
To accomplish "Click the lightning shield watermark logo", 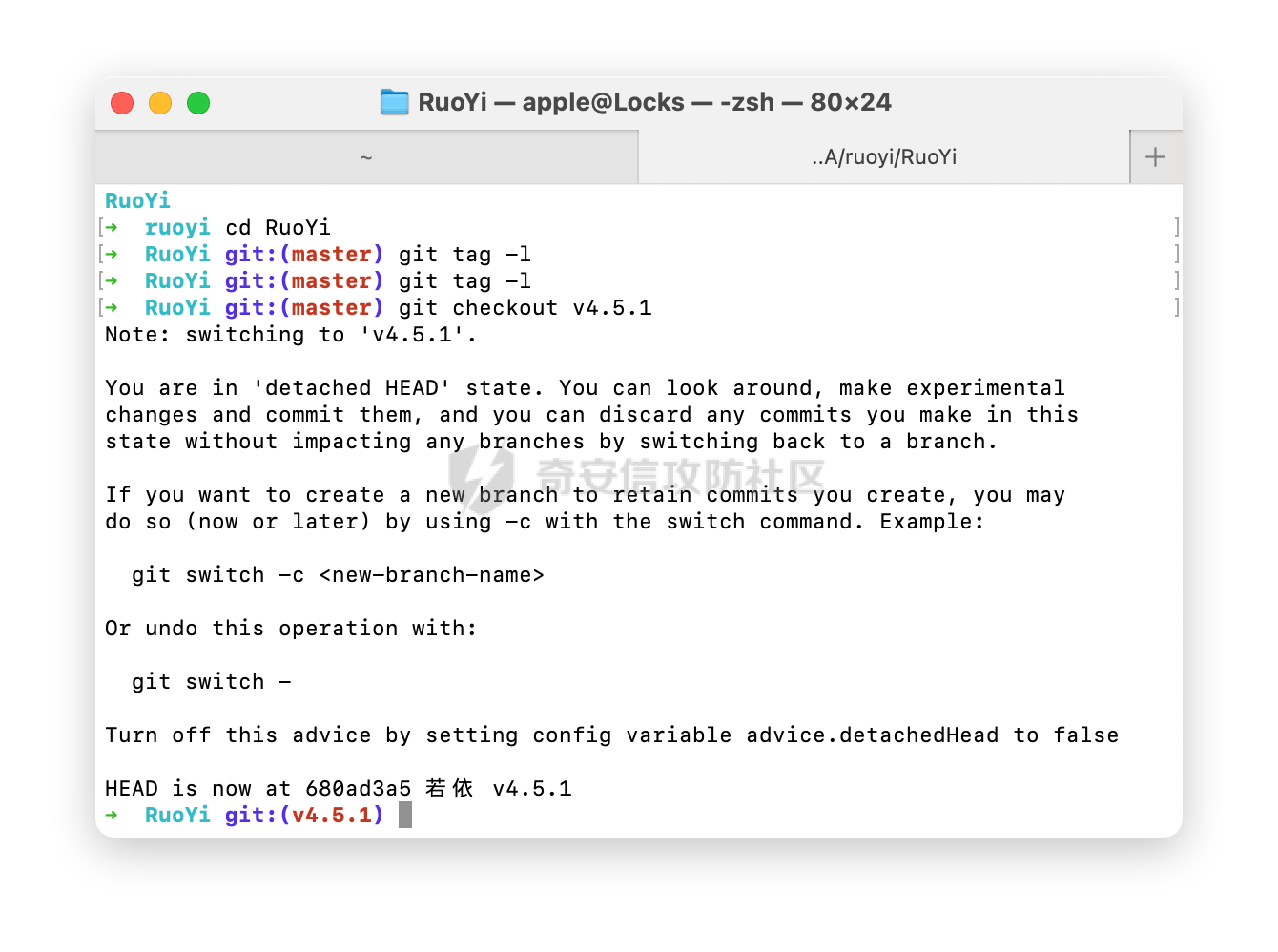I will (481, 475).
